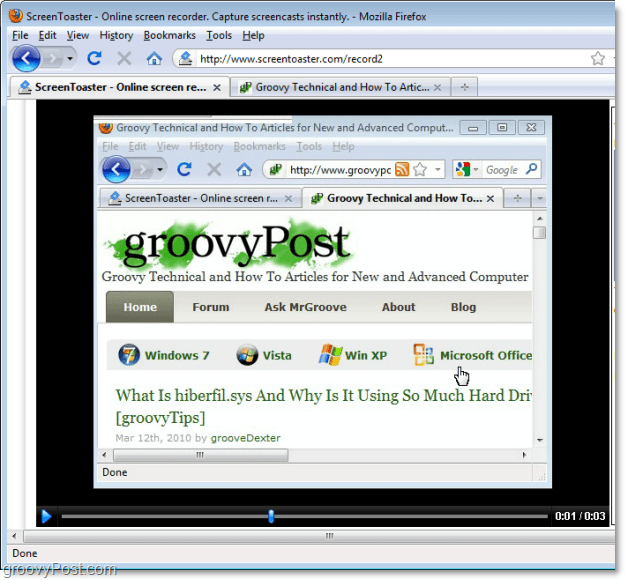Screen dimensions: 625x580
Task: Switch to outer Groovy Technical and How To tab
Action: click(x=341, y=87)
